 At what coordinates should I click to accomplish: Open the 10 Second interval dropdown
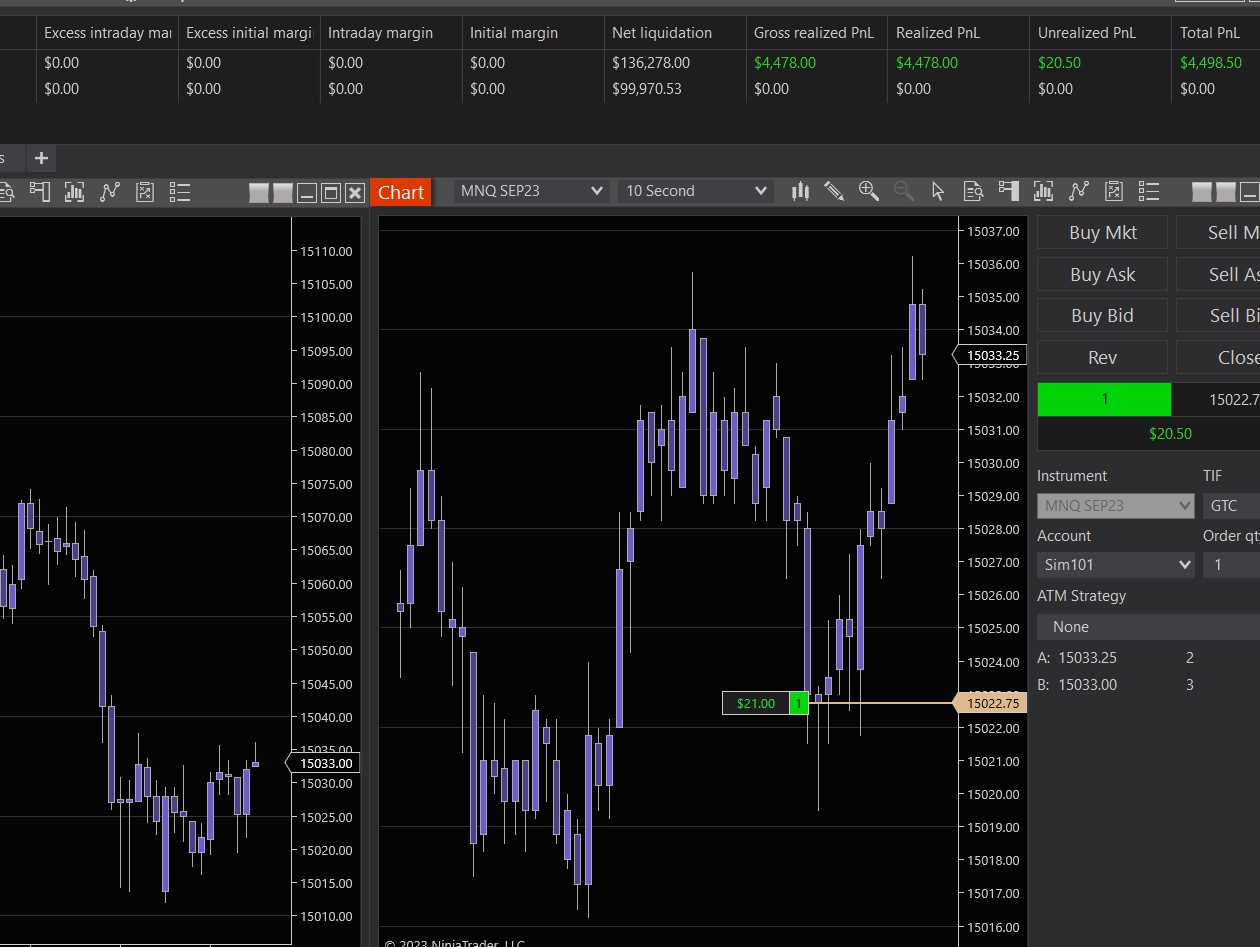695,191
